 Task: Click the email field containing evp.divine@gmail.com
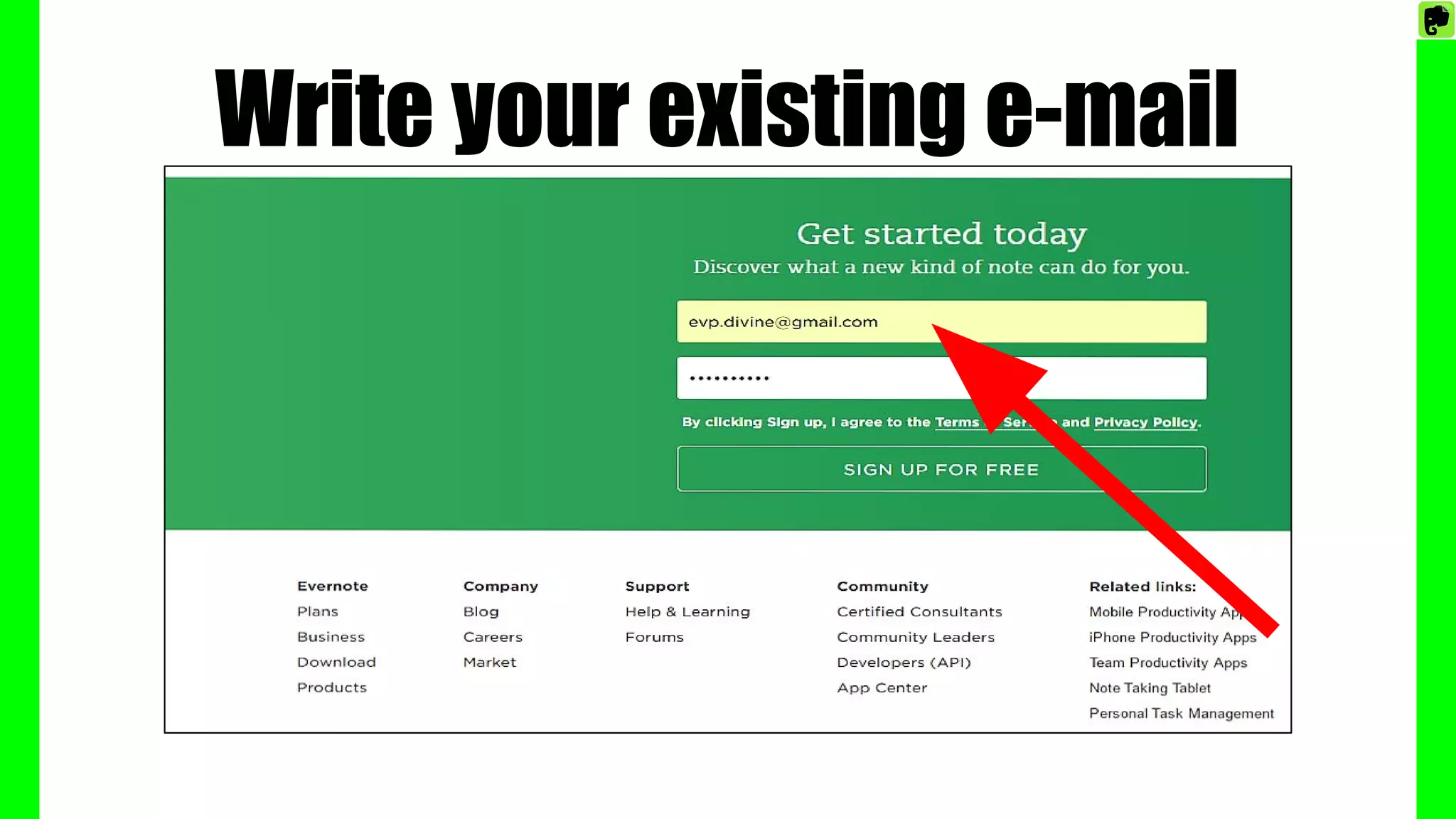[x=941, y=321]
